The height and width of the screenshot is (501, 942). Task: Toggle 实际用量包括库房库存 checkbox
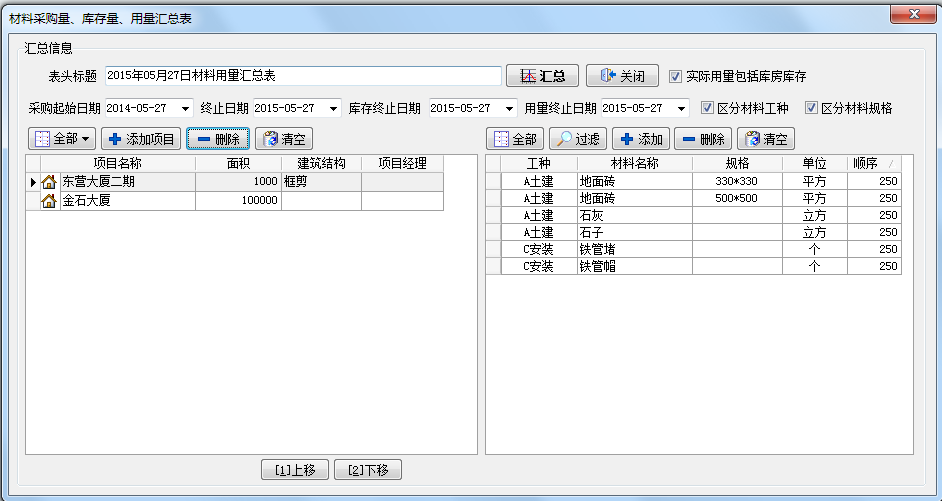pyautogui.click(x=676, y=76)
